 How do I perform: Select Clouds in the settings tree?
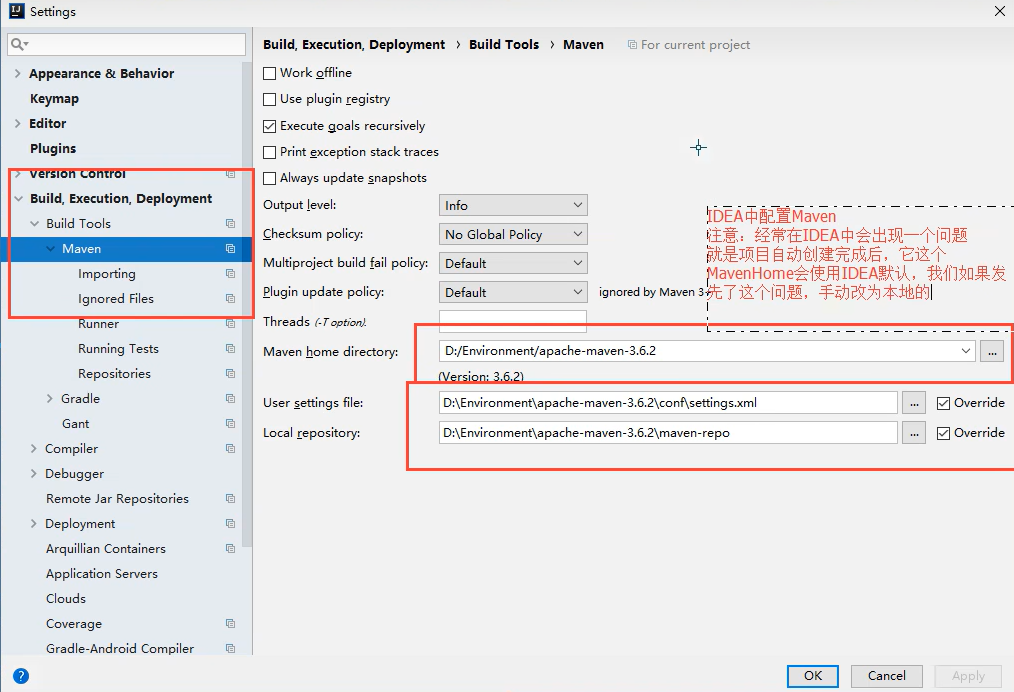tap(66, 598)
